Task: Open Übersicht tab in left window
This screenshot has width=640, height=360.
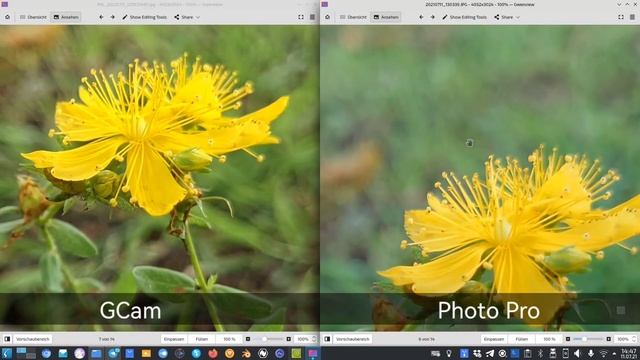Action: point(33,17)
